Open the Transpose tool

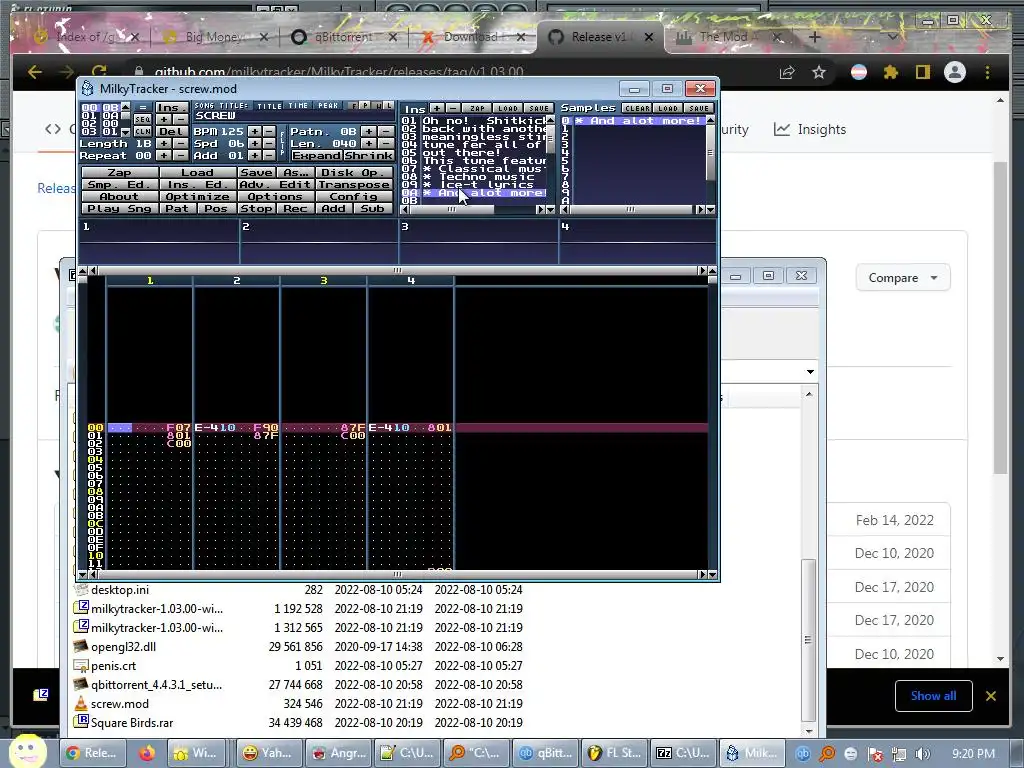(x=353, y=184)
